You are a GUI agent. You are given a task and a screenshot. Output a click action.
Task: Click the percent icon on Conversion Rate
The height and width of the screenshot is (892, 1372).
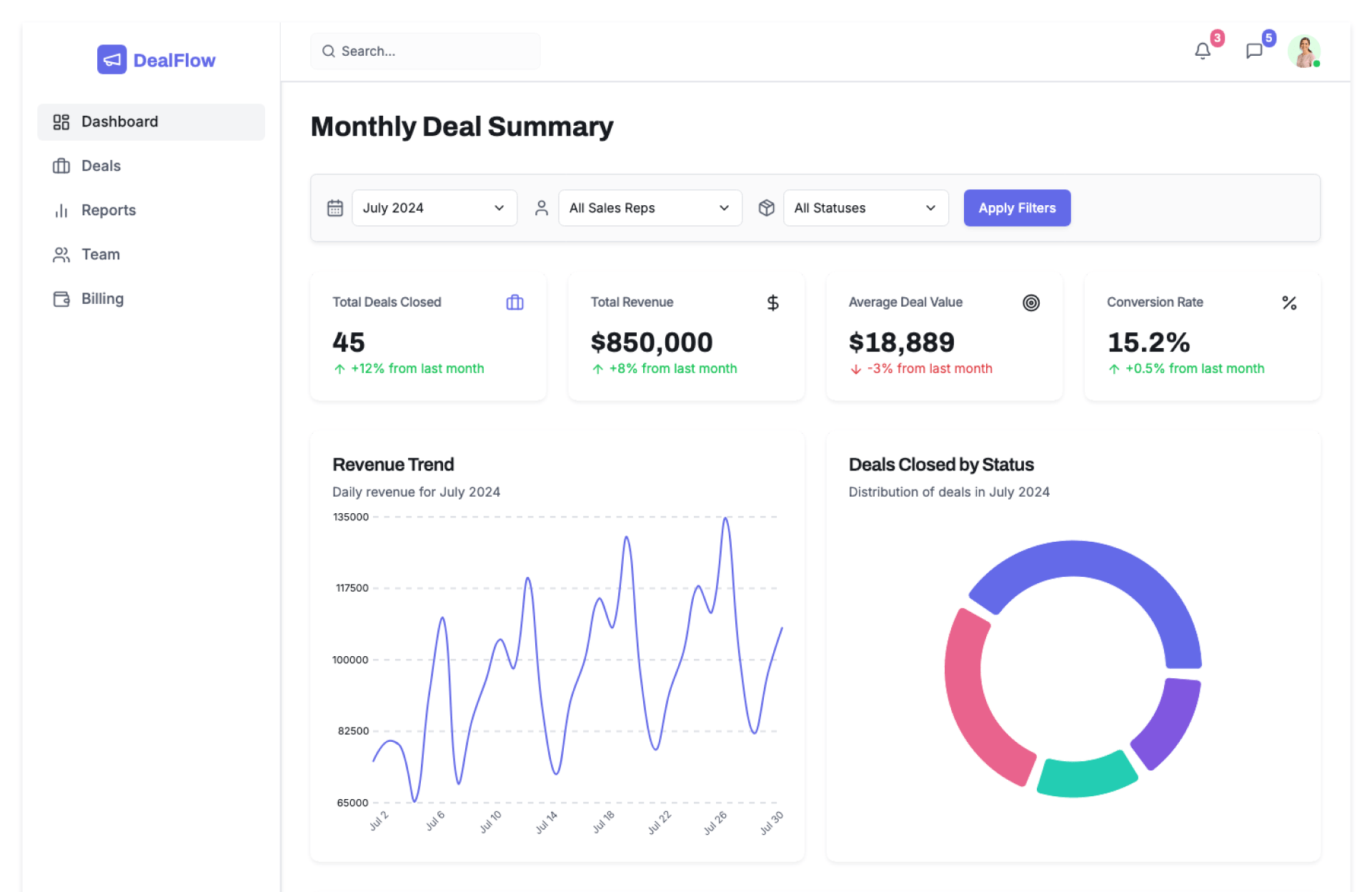click(x=1288, y=302)
